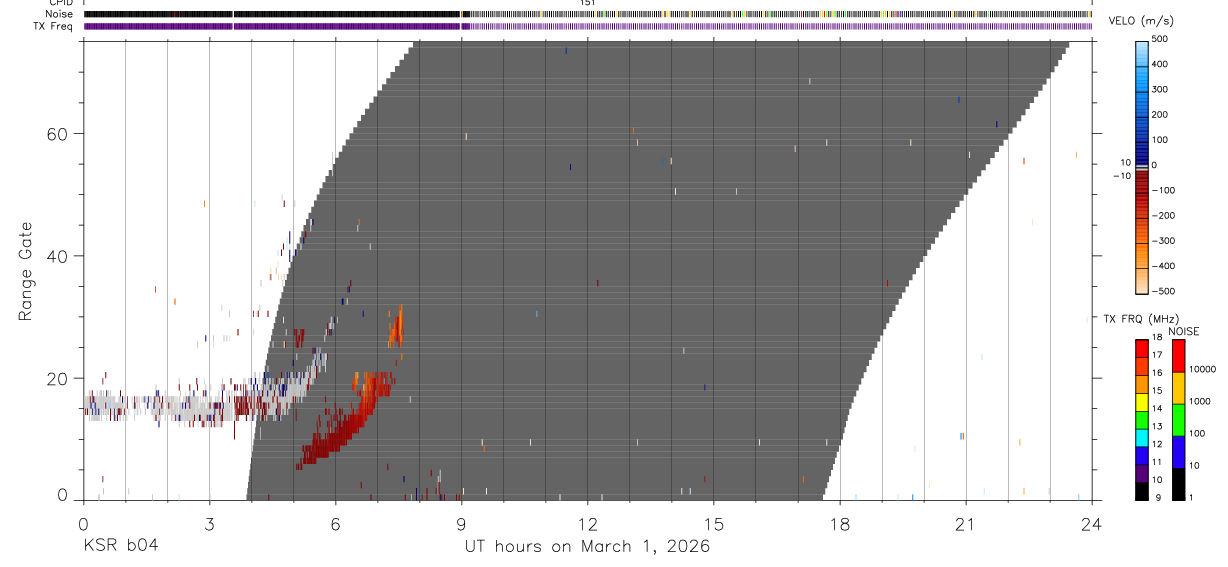The width and height of the screenshot is (1228, 567).
Task: Select the yellow 14–15 MHz TX FRQ swatch
Action: click(x=1141, y=400)
